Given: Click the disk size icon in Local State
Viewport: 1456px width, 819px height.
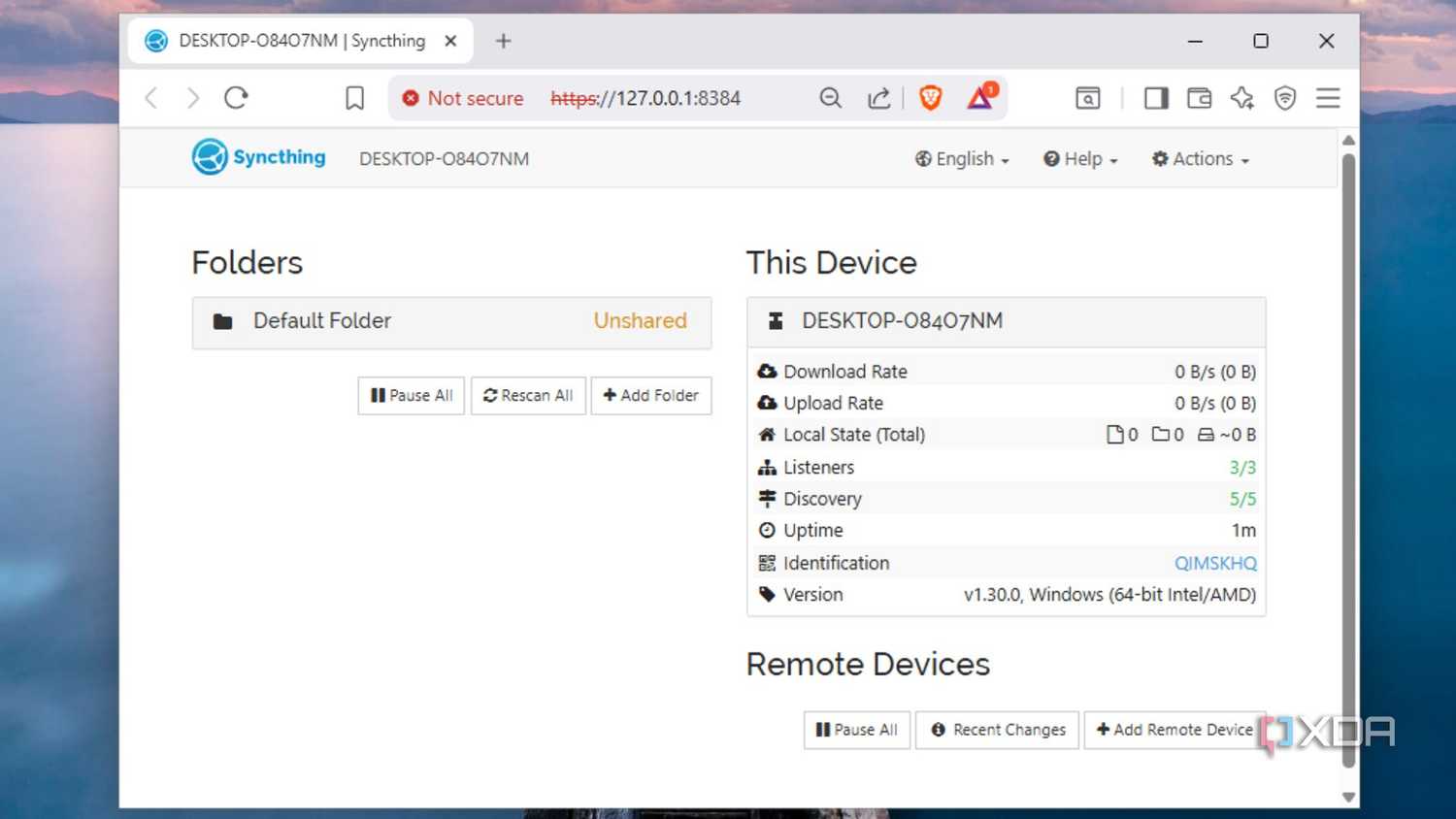Looking at the screenshot, I should [1206, 435].
